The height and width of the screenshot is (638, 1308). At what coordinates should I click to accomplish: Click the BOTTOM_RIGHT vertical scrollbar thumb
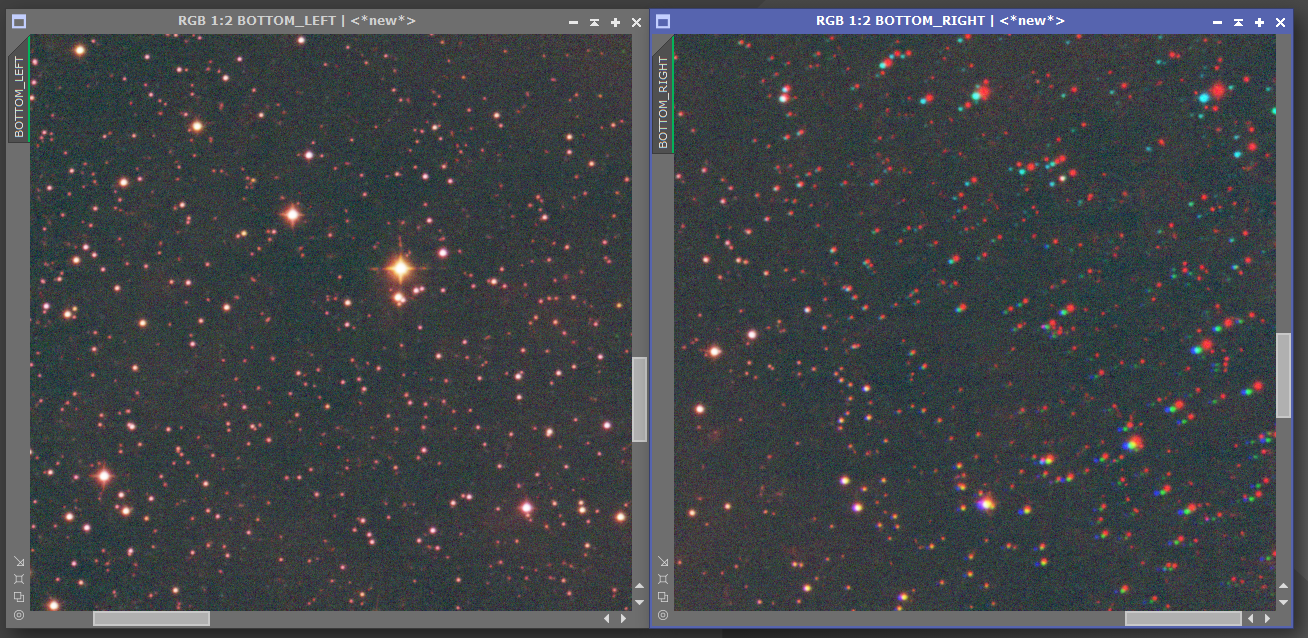click(x=1284, y=375)
